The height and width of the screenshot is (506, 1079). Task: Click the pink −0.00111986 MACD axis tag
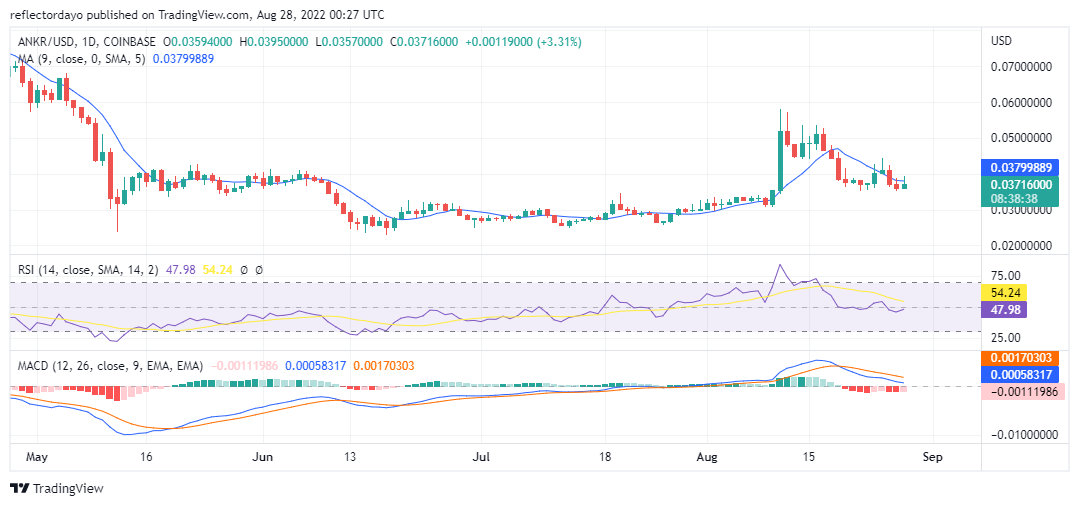click(x=1023, y=392)
